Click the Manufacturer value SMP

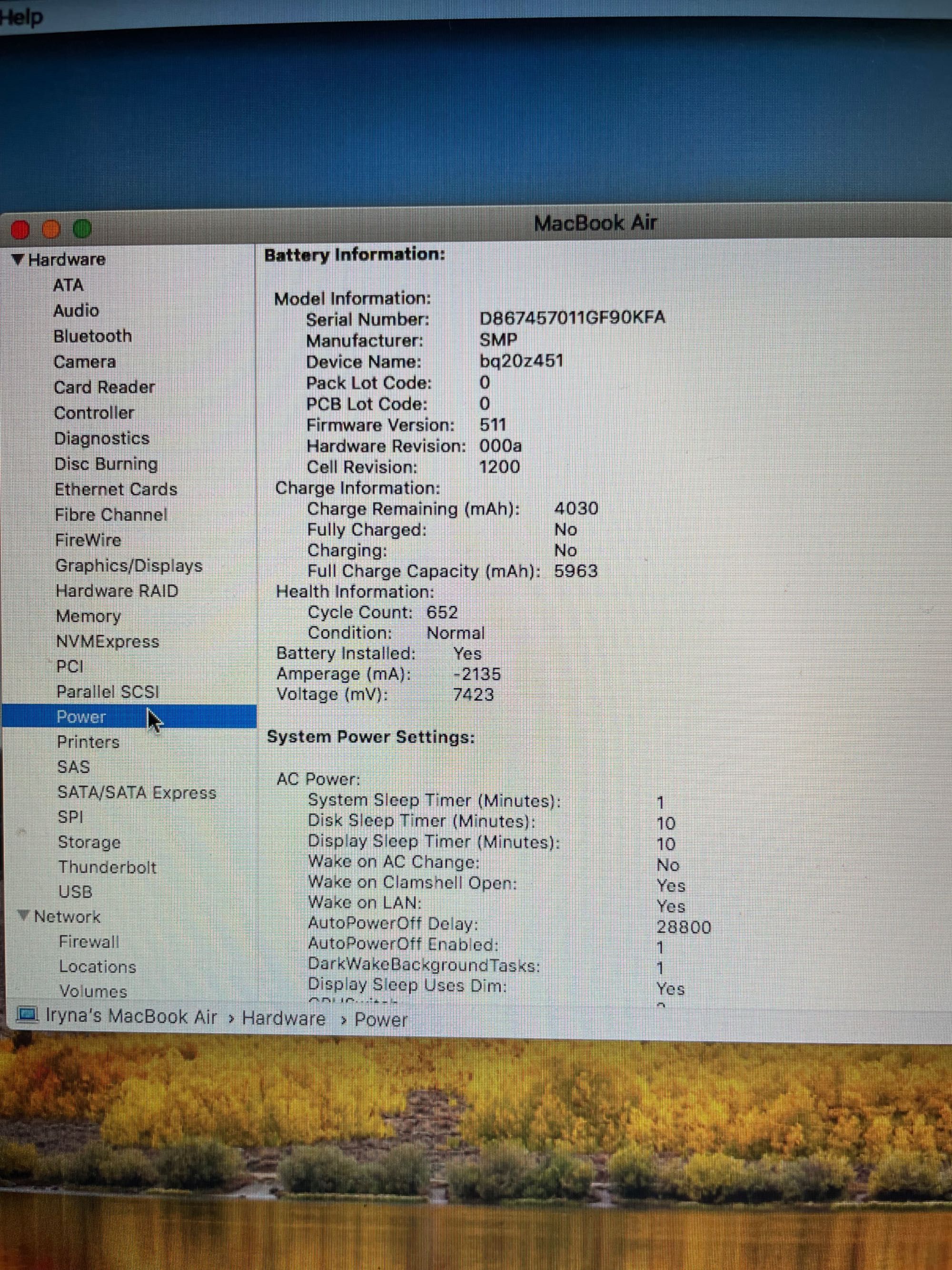(498, 340)
